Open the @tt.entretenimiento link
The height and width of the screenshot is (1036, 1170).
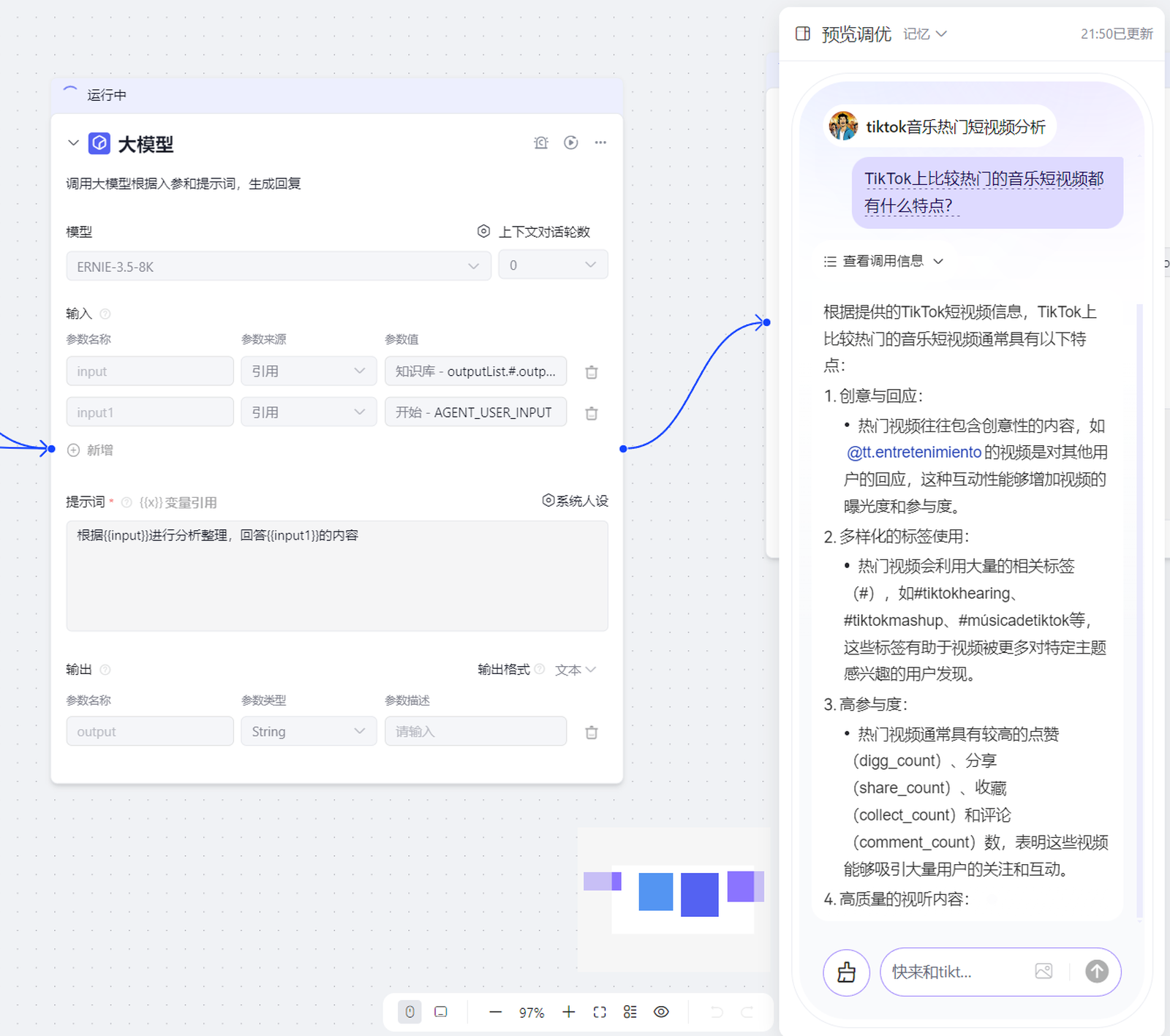914,453
